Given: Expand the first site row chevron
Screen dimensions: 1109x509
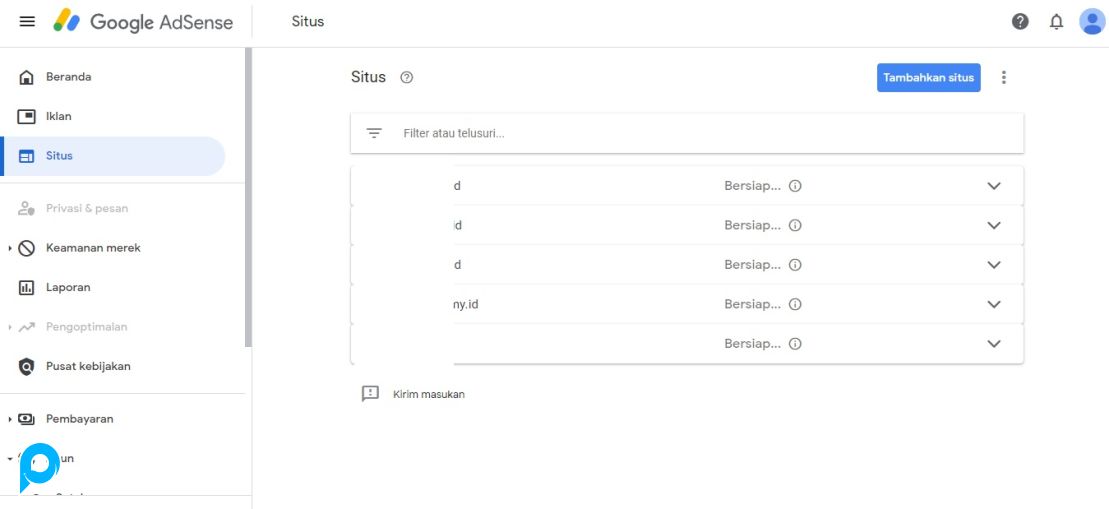Looking at the screenshot, I should 993,186.
